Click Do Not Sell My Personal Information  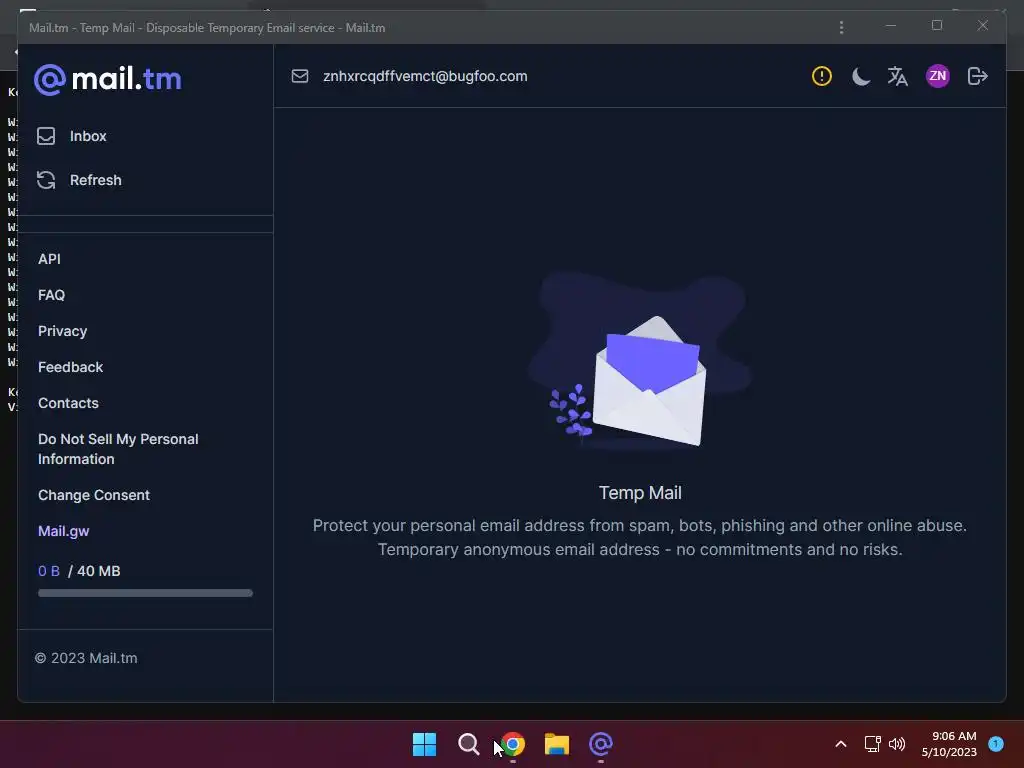(118, 449)
